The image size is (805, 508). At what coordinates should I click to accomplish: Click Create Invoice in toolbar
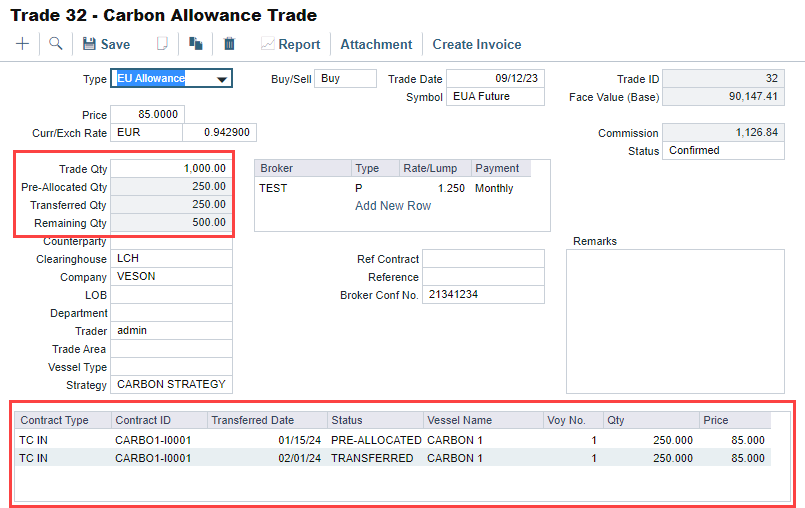[x=476, y=44]
